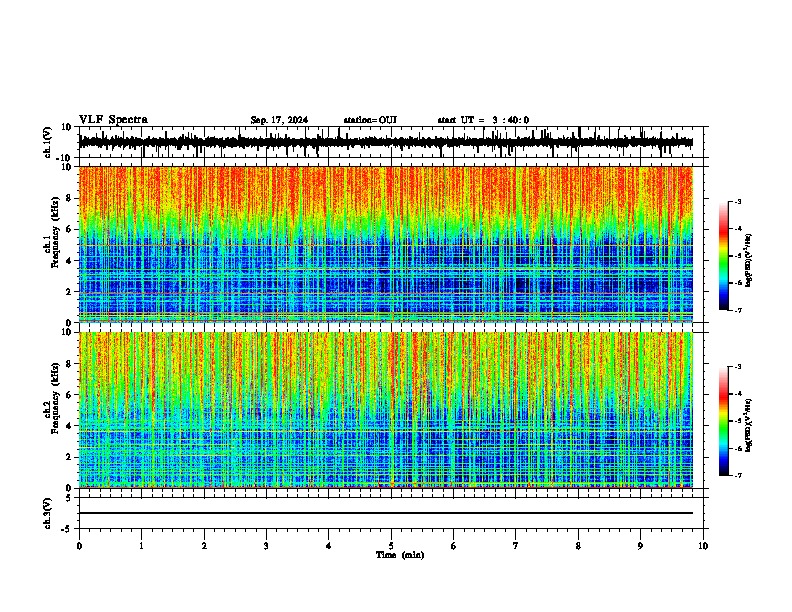Click the "7" tick on the time axis
The image size is (792, 612).
(516, 546)
